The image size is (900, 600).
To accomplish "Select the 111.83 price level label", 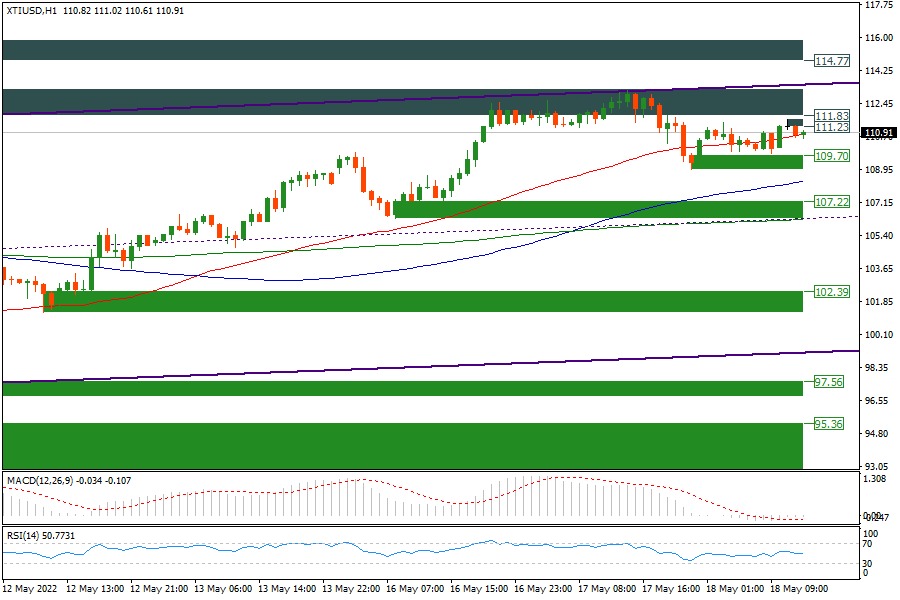I will pos(832,116).
